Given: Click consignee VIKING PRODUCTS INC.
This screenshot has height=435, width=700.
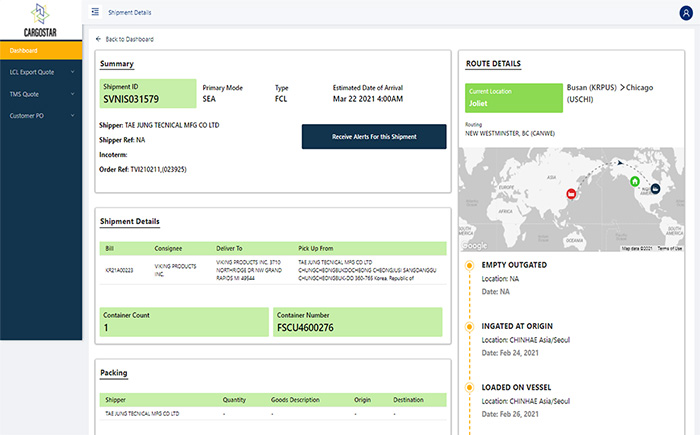Looking at the screenshot, I should 175,270.
